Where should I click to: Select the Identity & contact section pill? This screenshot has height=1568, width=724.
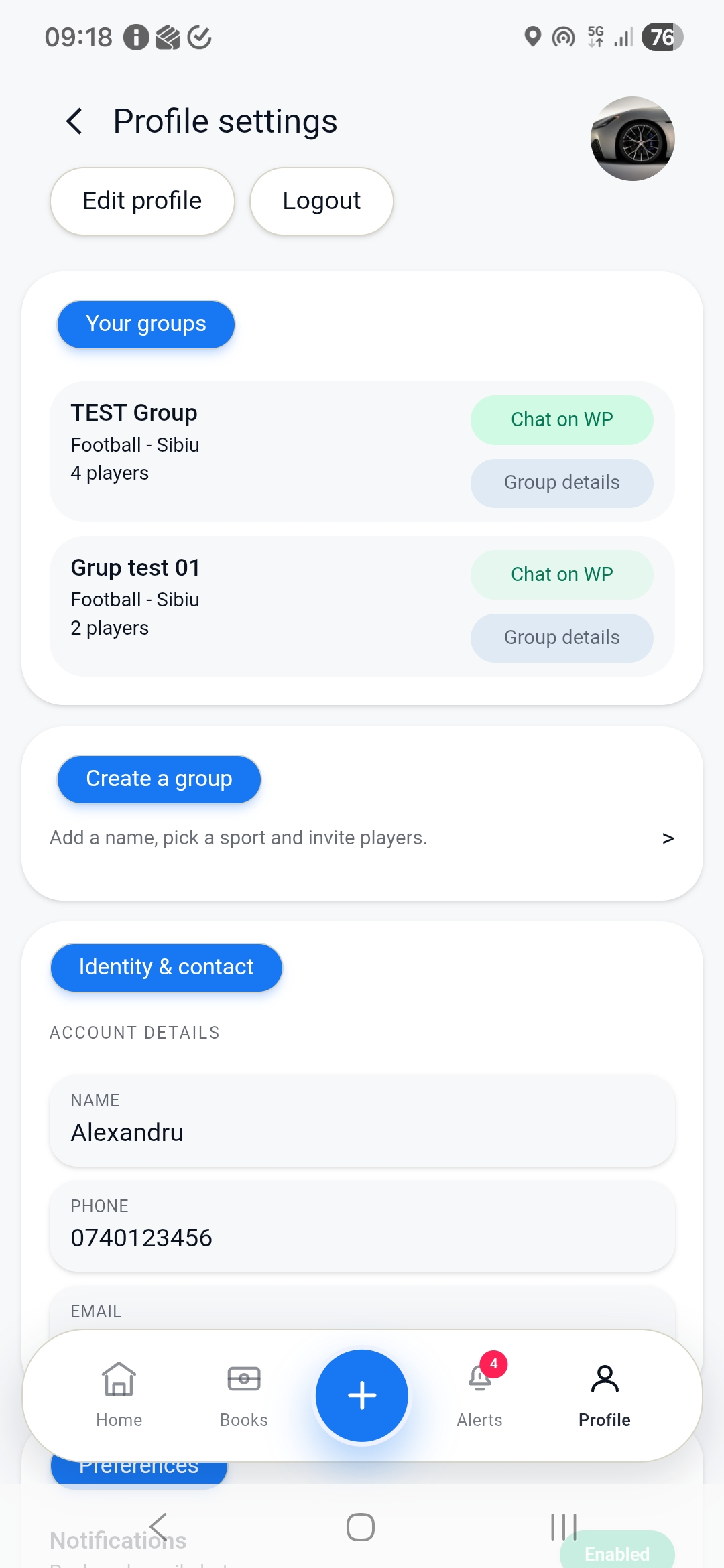(166, 967)
